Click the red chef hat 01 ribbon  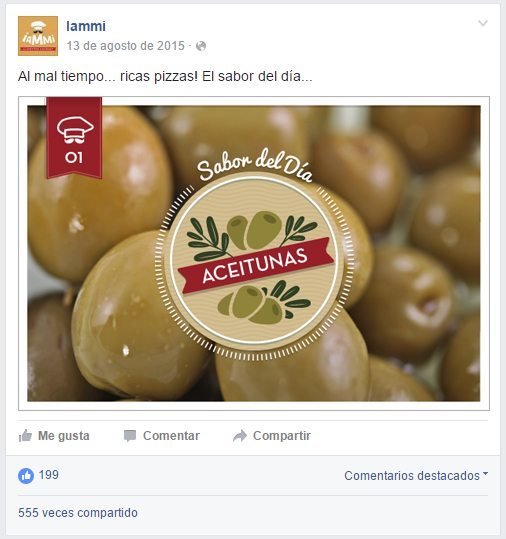coord(74,138)
